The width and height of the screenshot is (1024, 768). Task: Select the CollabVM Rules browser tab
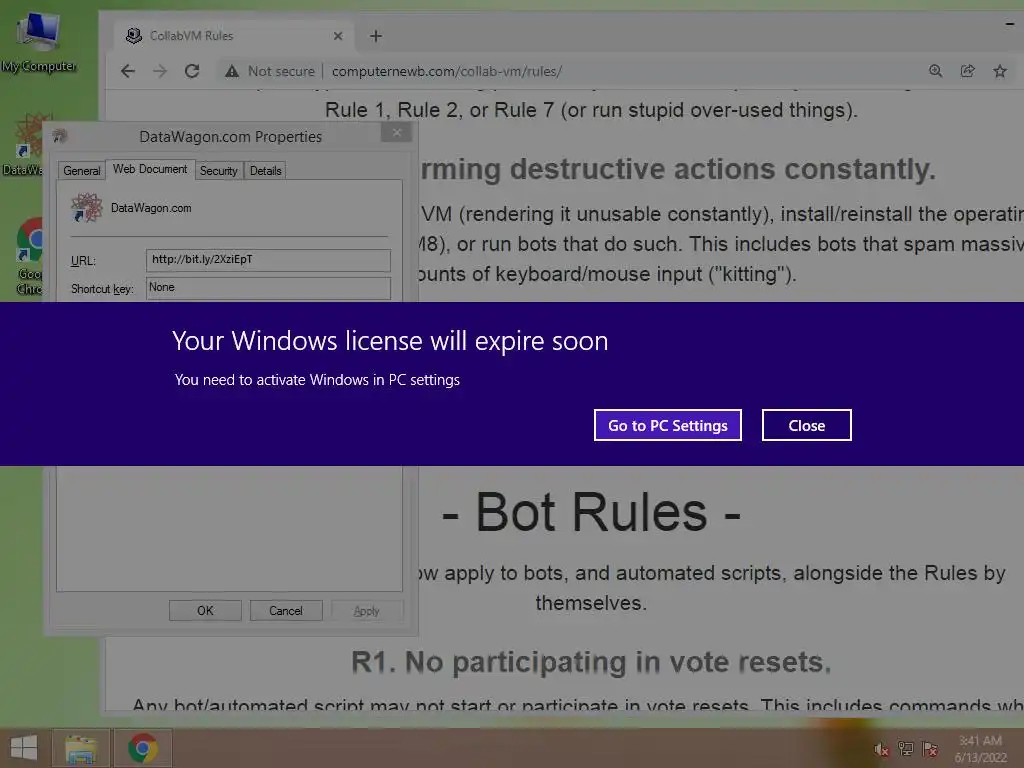coord(232,36)
